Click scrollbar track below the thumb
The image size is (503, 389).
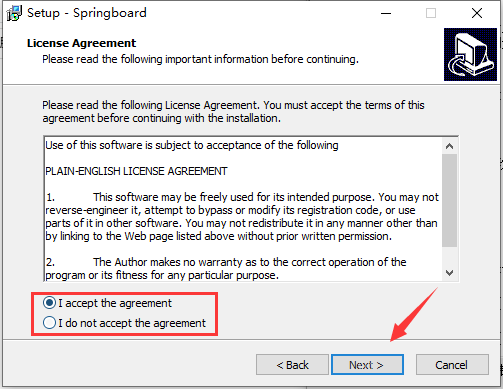coord(449,257)
